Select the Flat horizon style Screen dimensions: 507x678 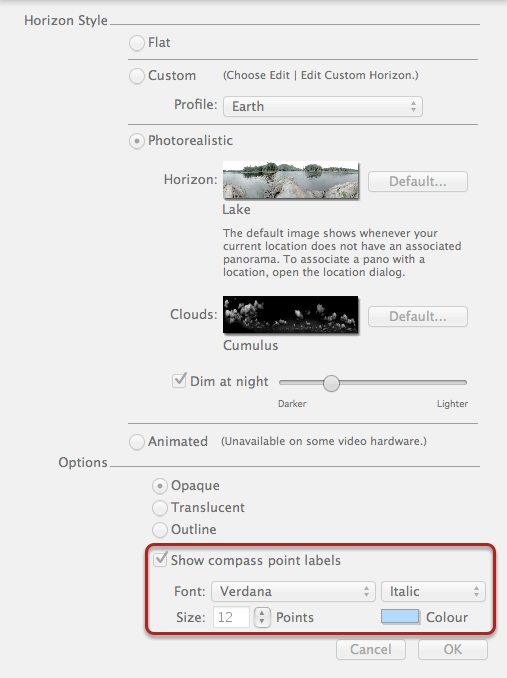137,43
